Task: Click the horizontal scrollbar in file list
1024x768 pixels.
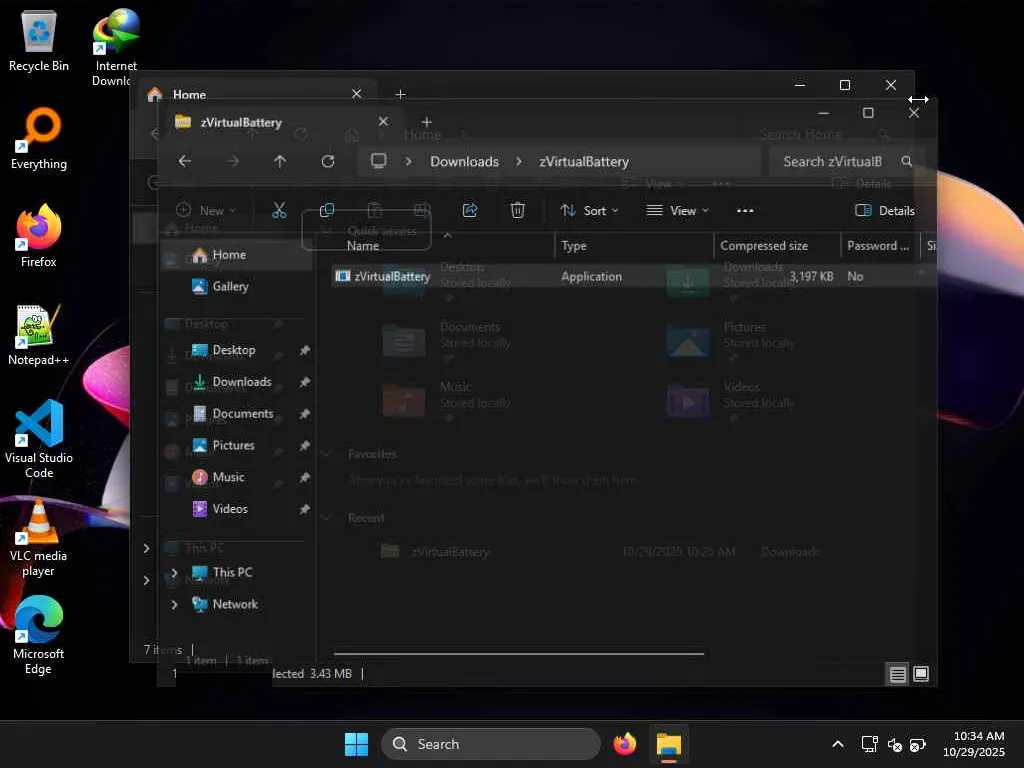Action: click(519, 653)
